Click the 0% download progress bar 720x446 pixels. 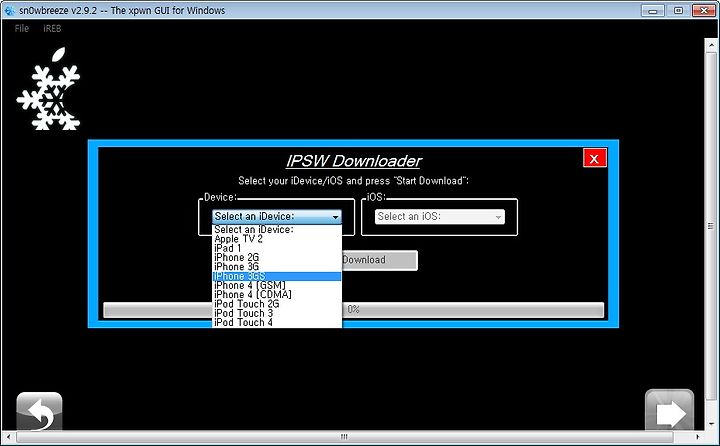coord(353,310)
